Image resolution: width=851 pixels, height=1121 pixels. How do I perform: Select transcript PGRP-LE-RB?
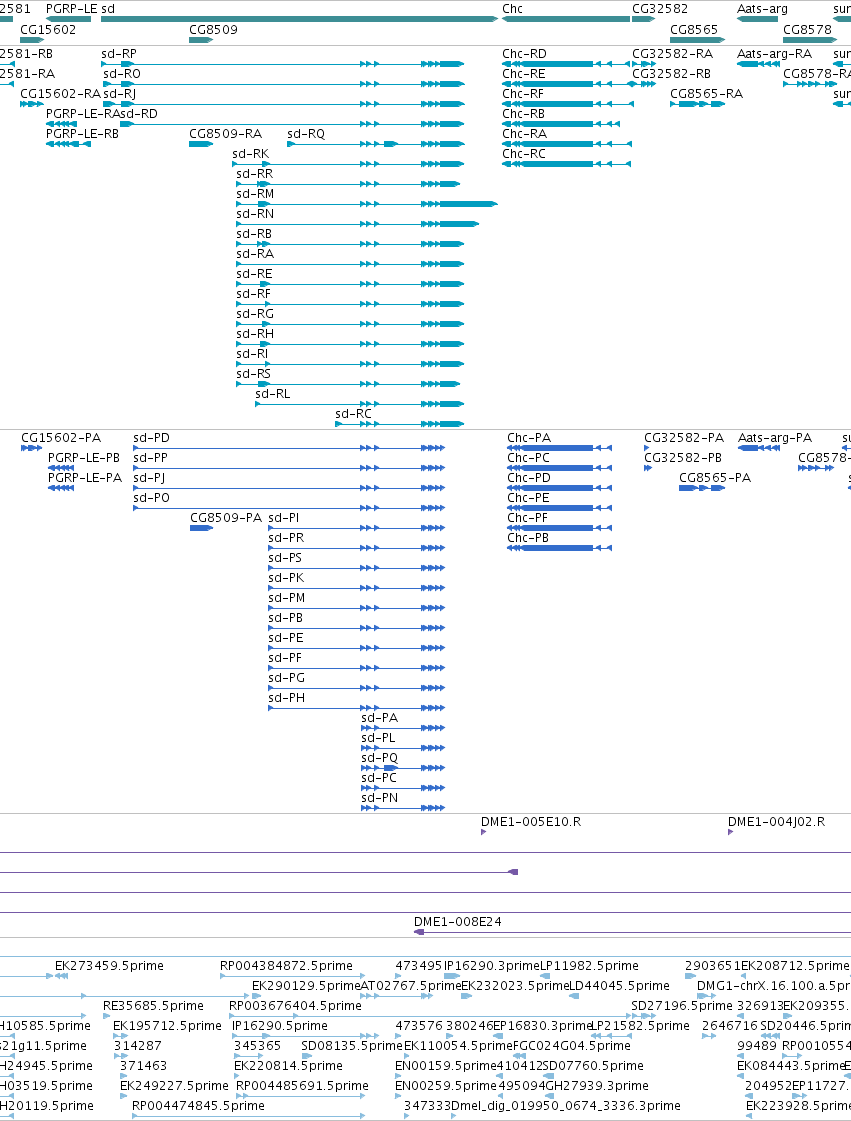(68, 144)
